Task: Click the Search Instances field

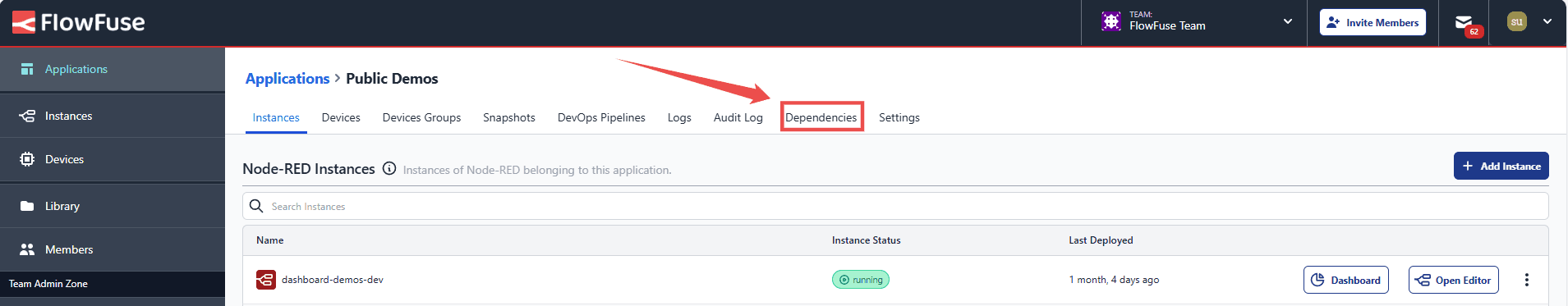Action: [895, 206]
